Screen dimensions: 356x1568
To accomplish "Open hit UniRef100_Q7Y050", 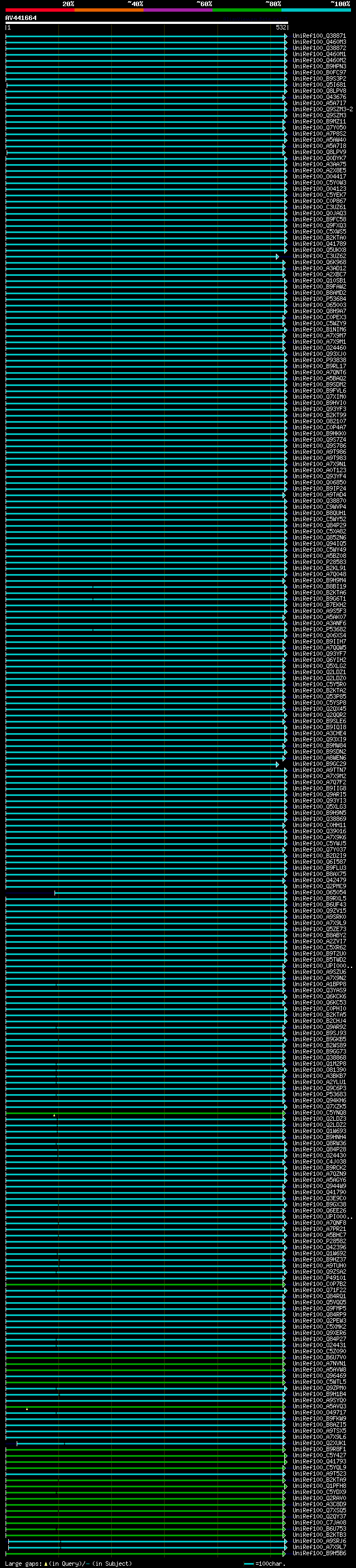I will (319, 128).
